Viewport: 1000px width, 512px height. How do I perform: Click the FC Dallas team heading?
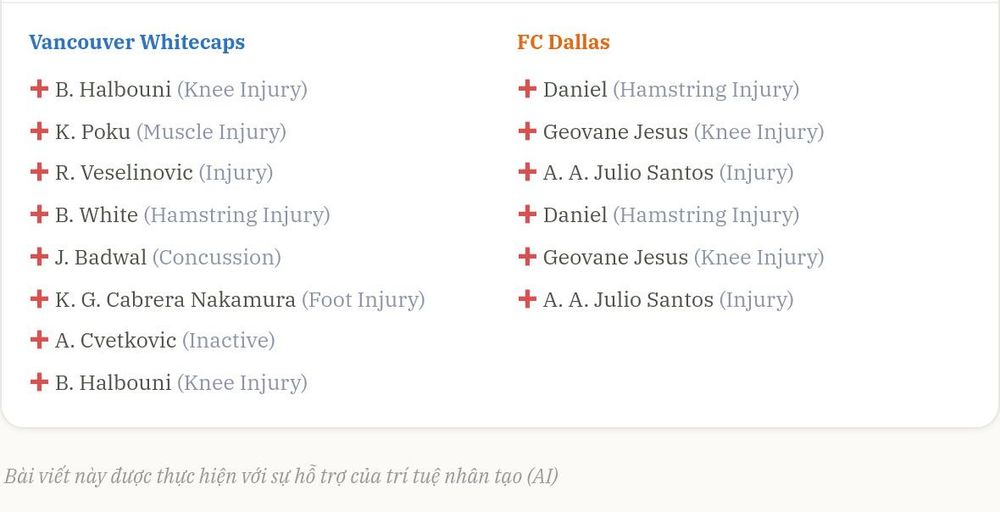click(x=564, y=42)
